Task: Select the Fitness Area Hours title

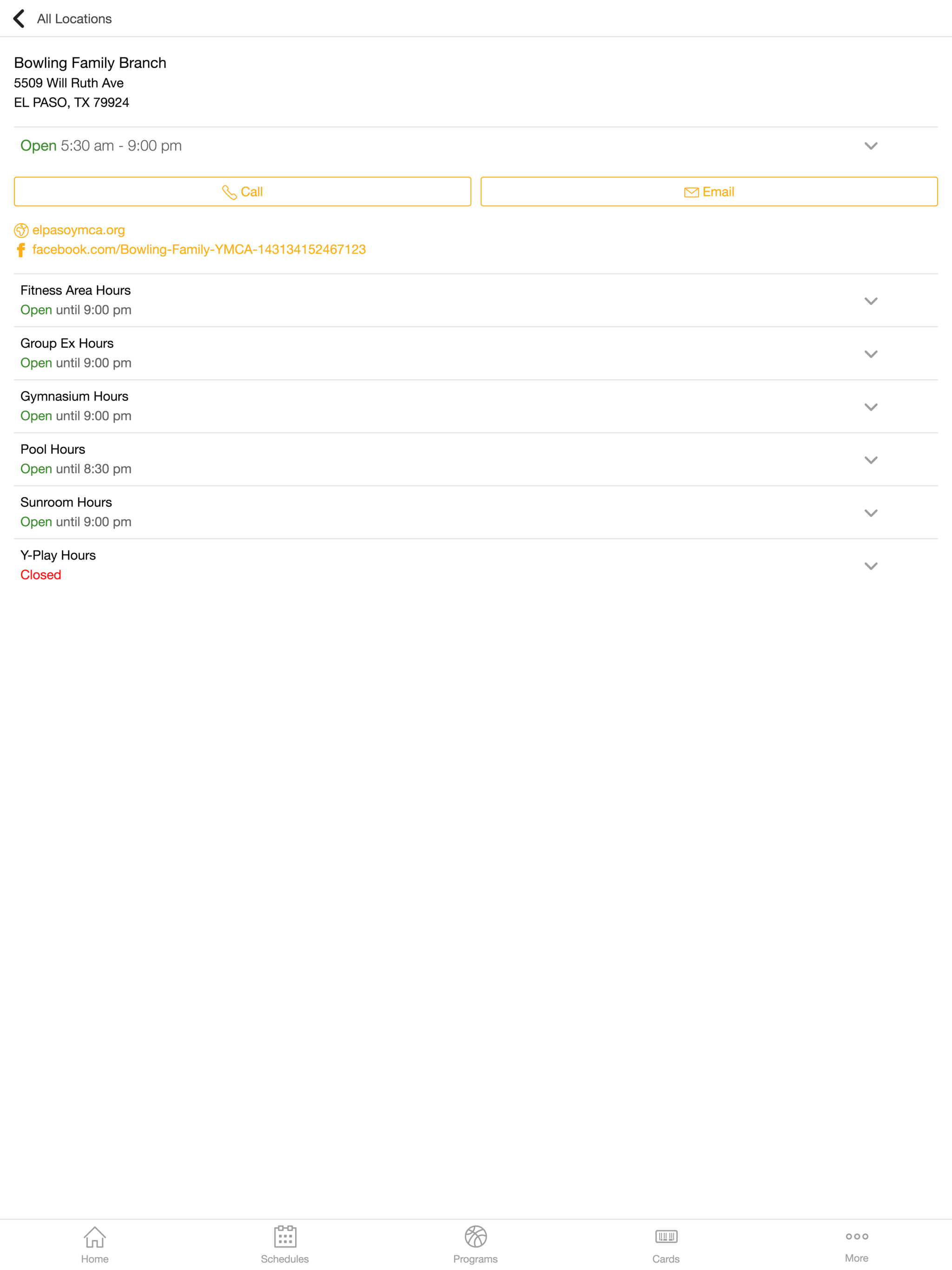Action: pos(75,291)
